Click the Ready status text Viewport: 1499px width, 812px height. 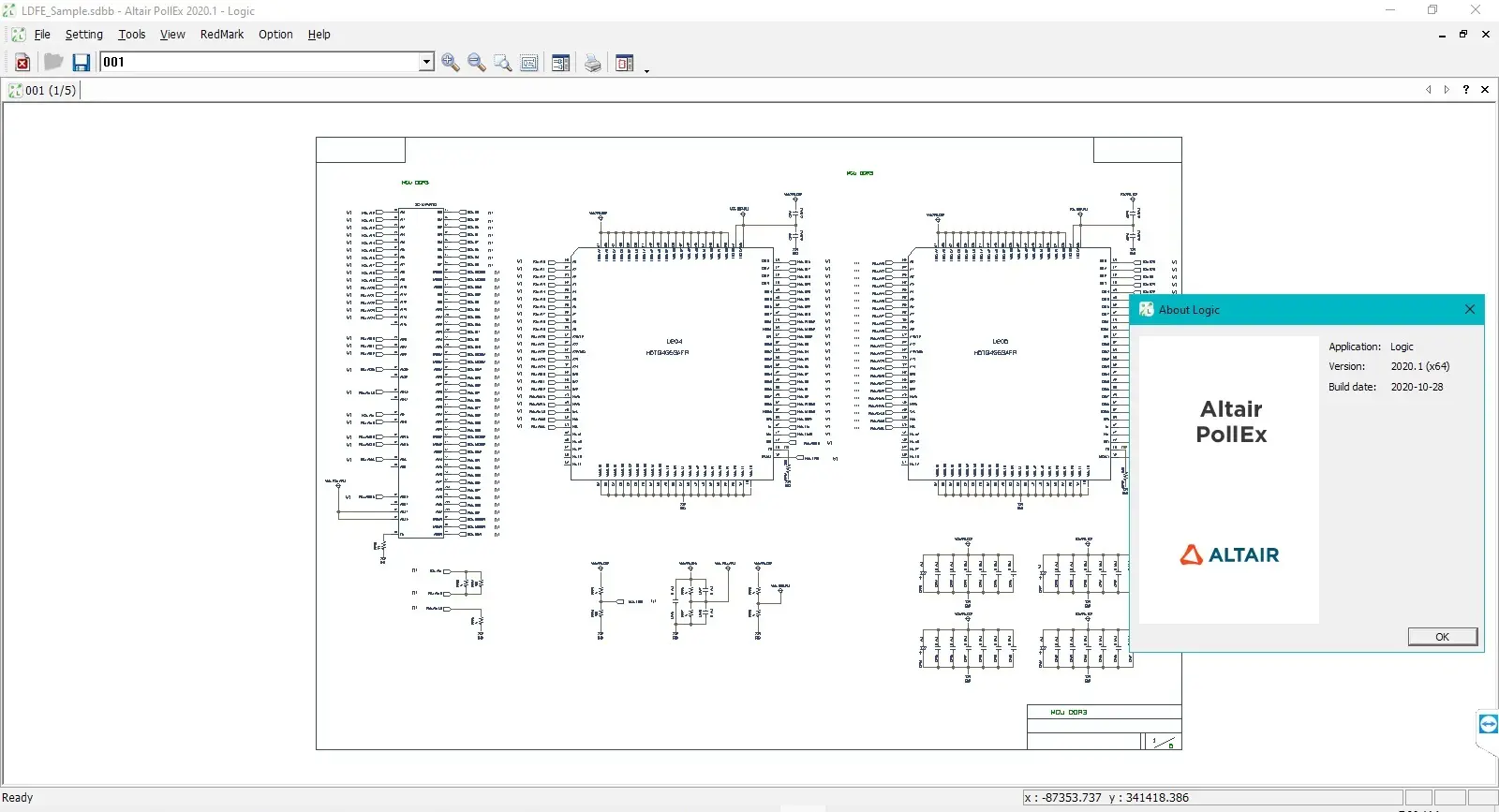[x=18, y=798]
